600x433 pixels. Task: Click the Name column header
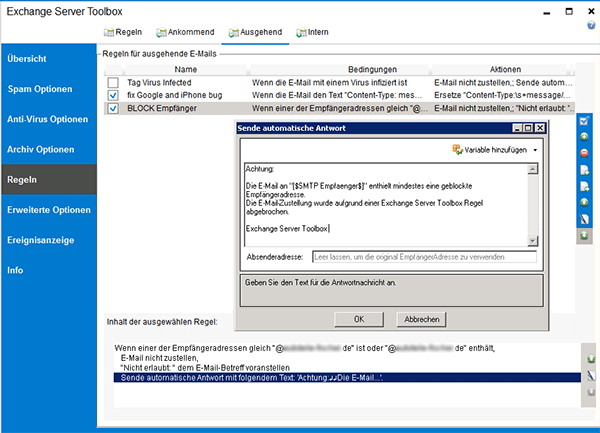(186, 69)
